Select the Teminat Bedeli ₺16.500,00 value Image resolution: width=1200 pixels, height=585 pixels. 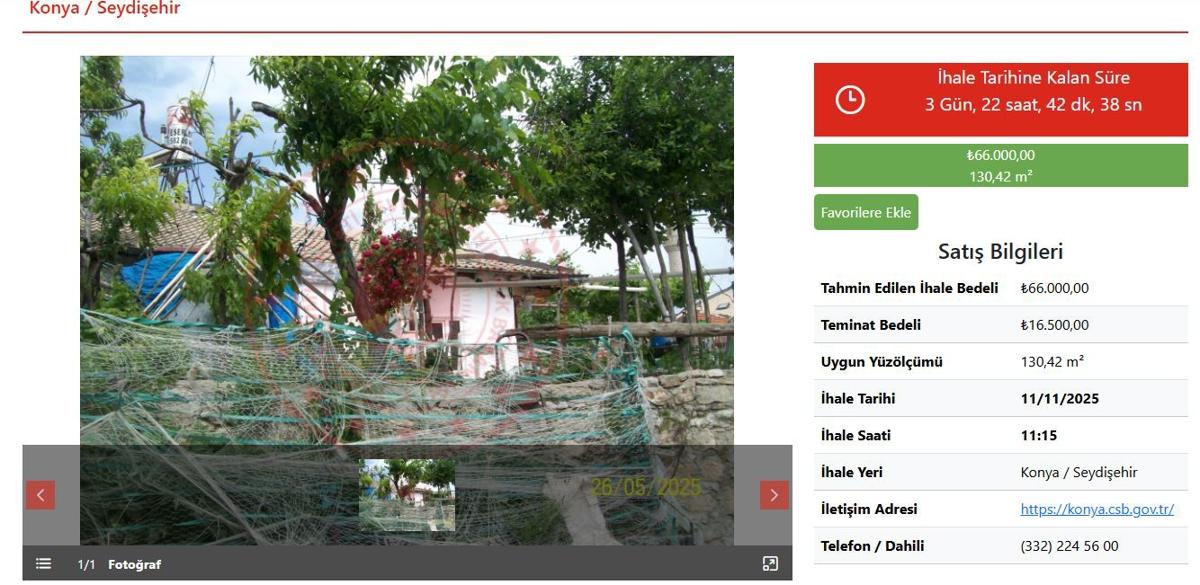[x=1054, y=325]
